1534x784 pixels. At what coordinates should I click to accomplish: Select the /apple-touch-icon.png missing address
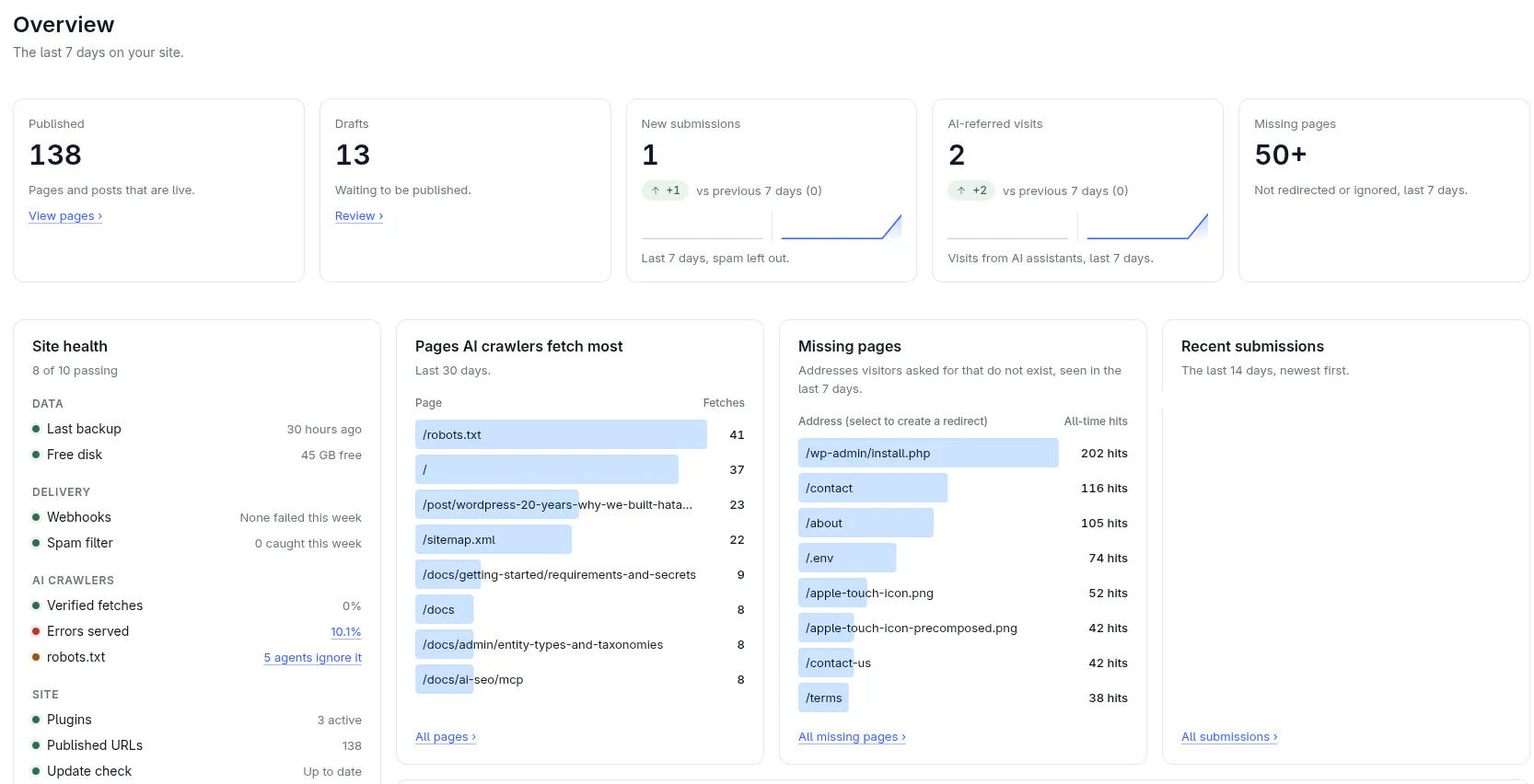coord(963,594)
